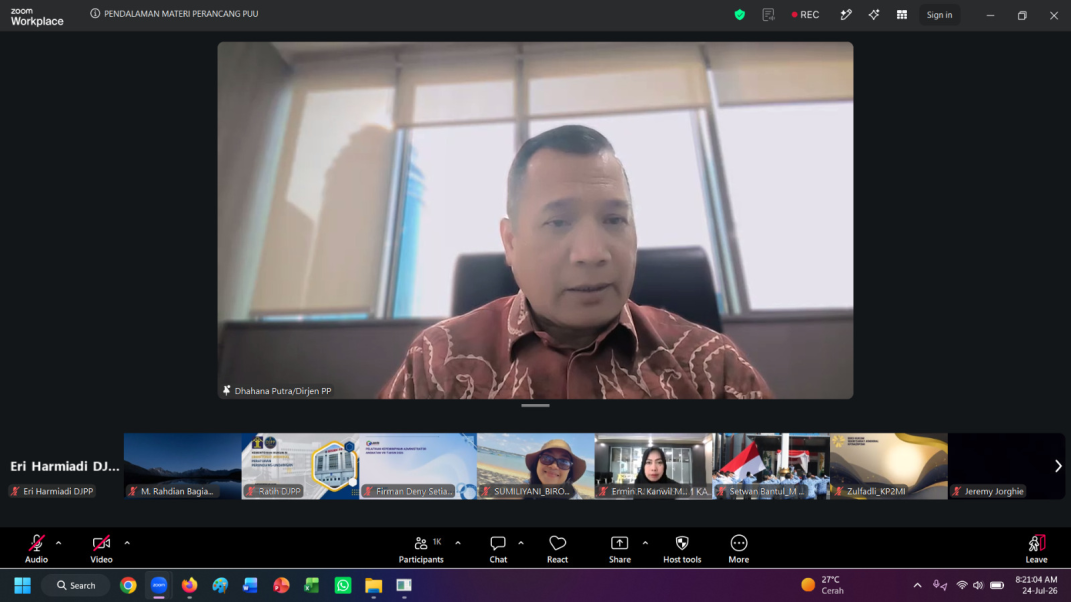Click the REC recording indicator
The height and width of the screenshot is (602, 1071).
coord(805,14)
